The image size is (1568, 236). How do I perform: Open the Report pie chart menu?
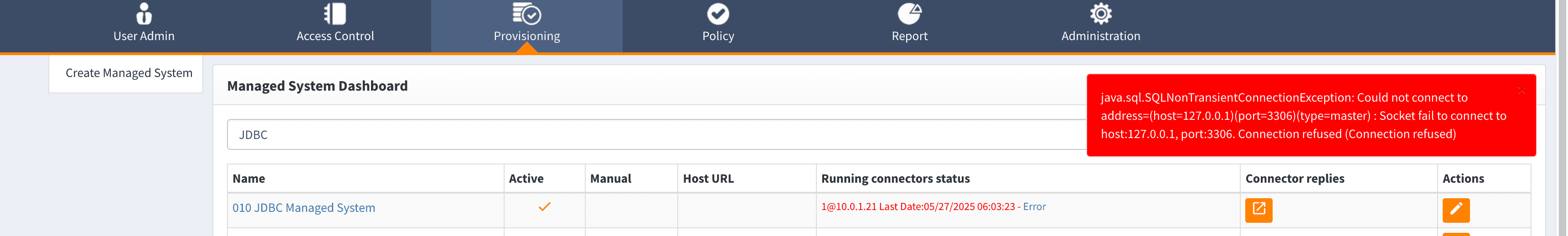tap(909, 13)
